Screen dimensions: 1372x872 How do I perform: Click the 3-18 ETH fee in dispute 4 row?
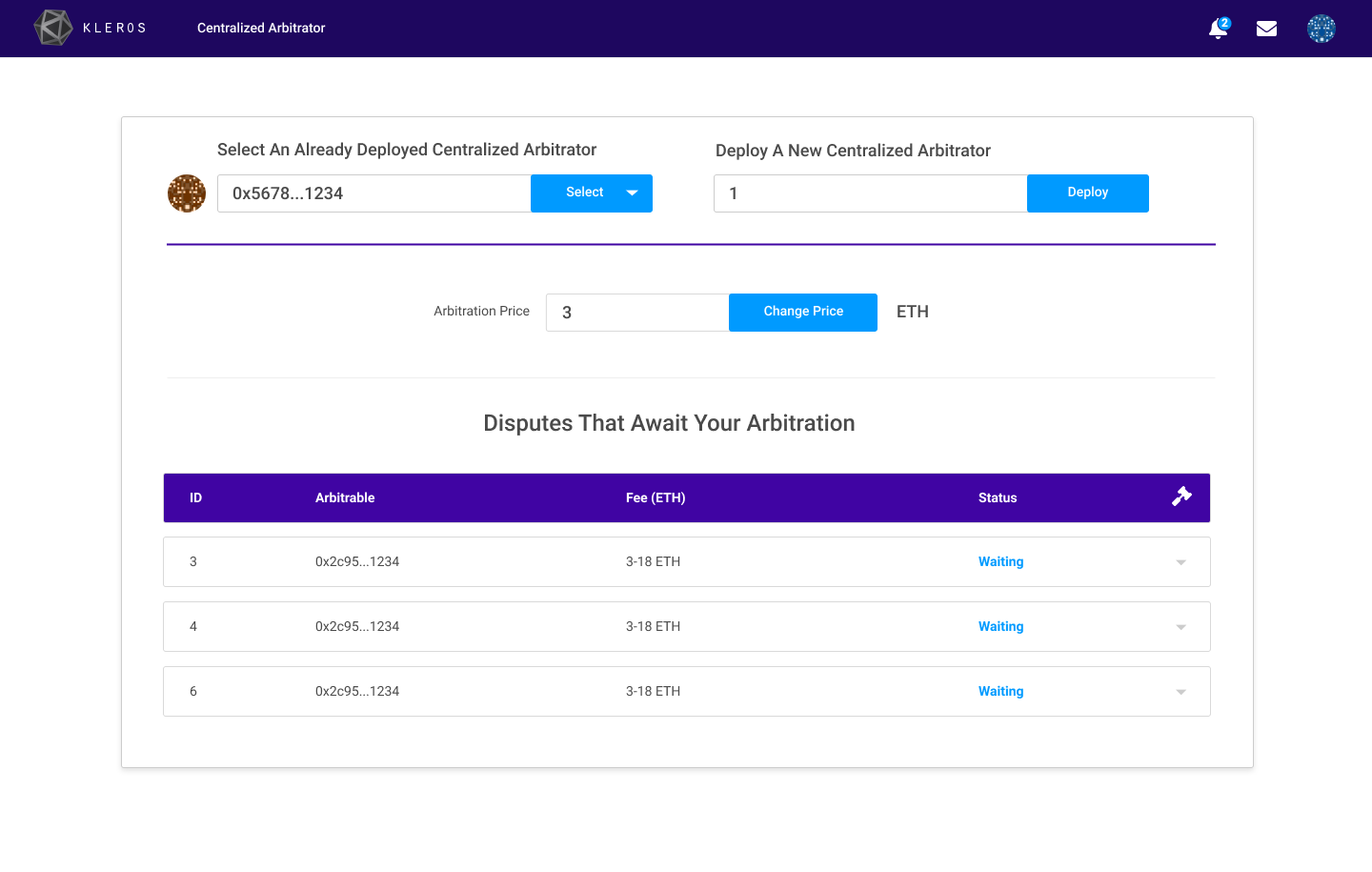pyautogui.click(x=653, y=626)
